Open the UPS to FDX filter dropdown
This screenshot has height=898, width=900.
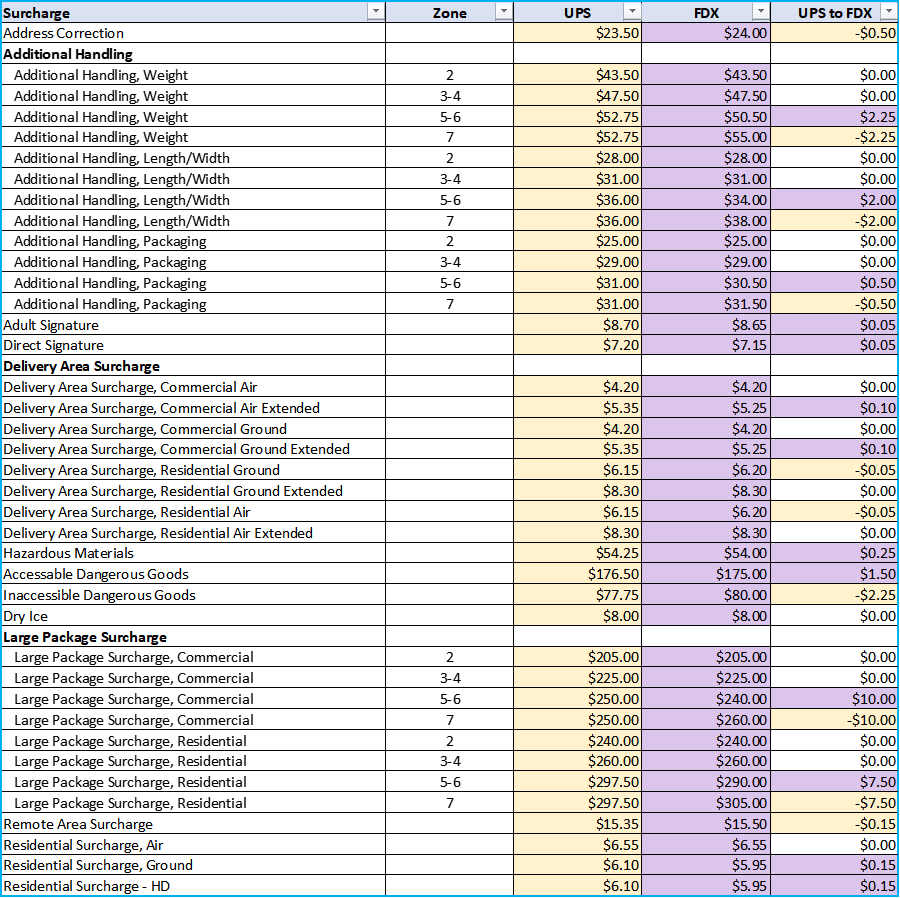pos(889,11)
